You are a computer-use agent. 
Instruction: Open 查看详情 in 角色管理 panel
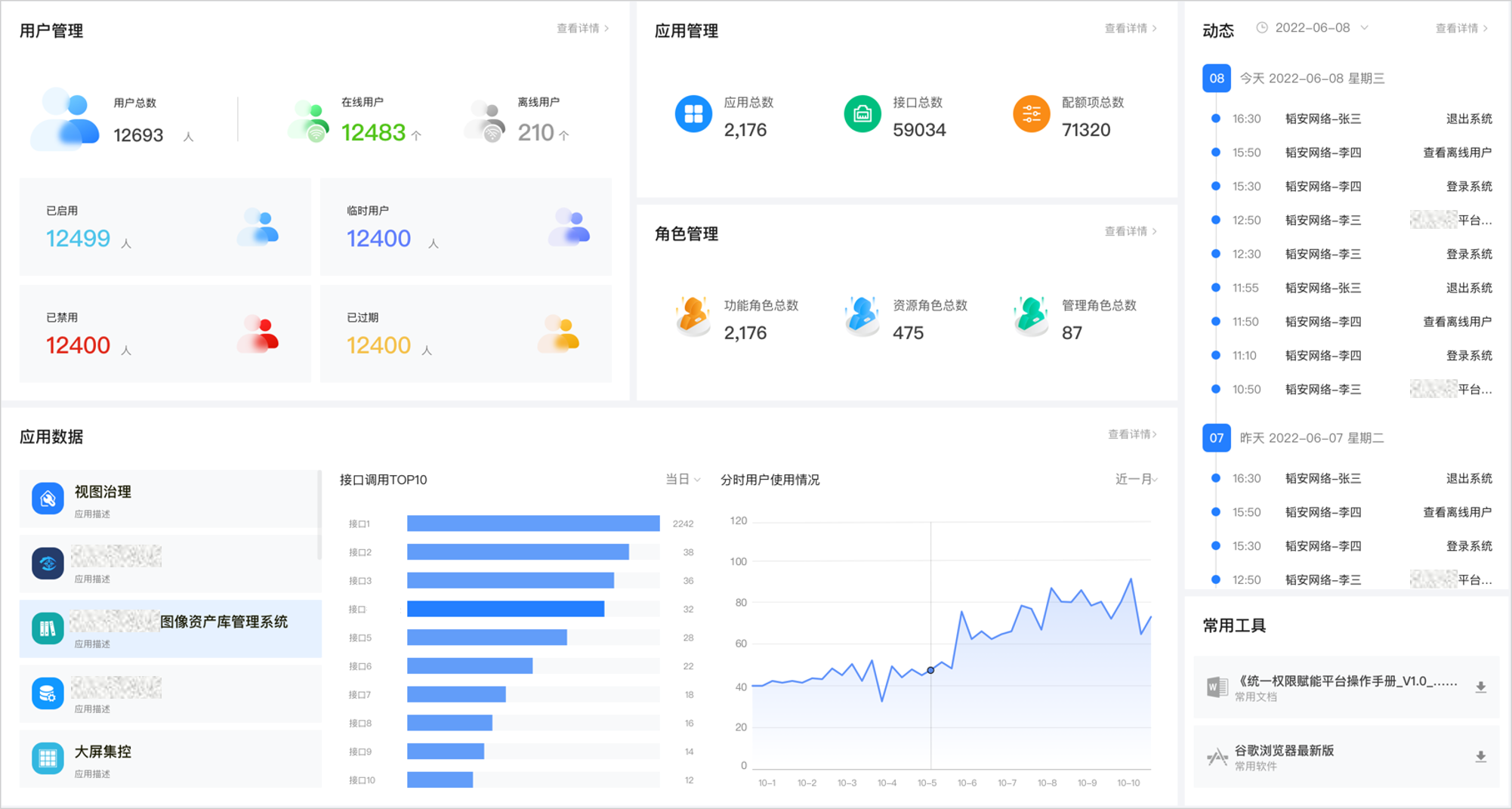pyautogui.click(x=1130, y=231)
